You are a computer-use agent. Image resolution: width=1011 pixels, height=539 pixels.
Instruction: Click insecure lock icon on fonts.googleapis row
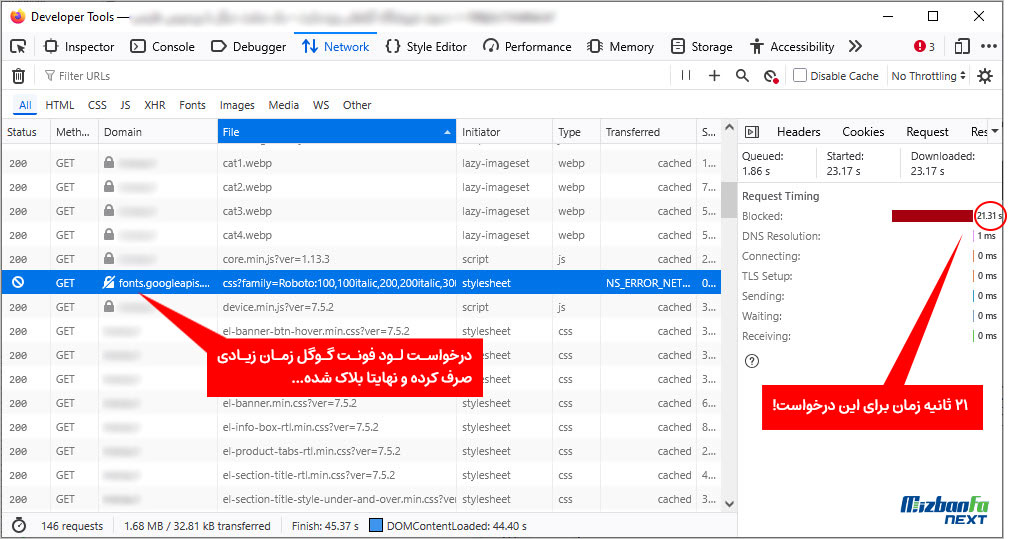click(109, 282)
